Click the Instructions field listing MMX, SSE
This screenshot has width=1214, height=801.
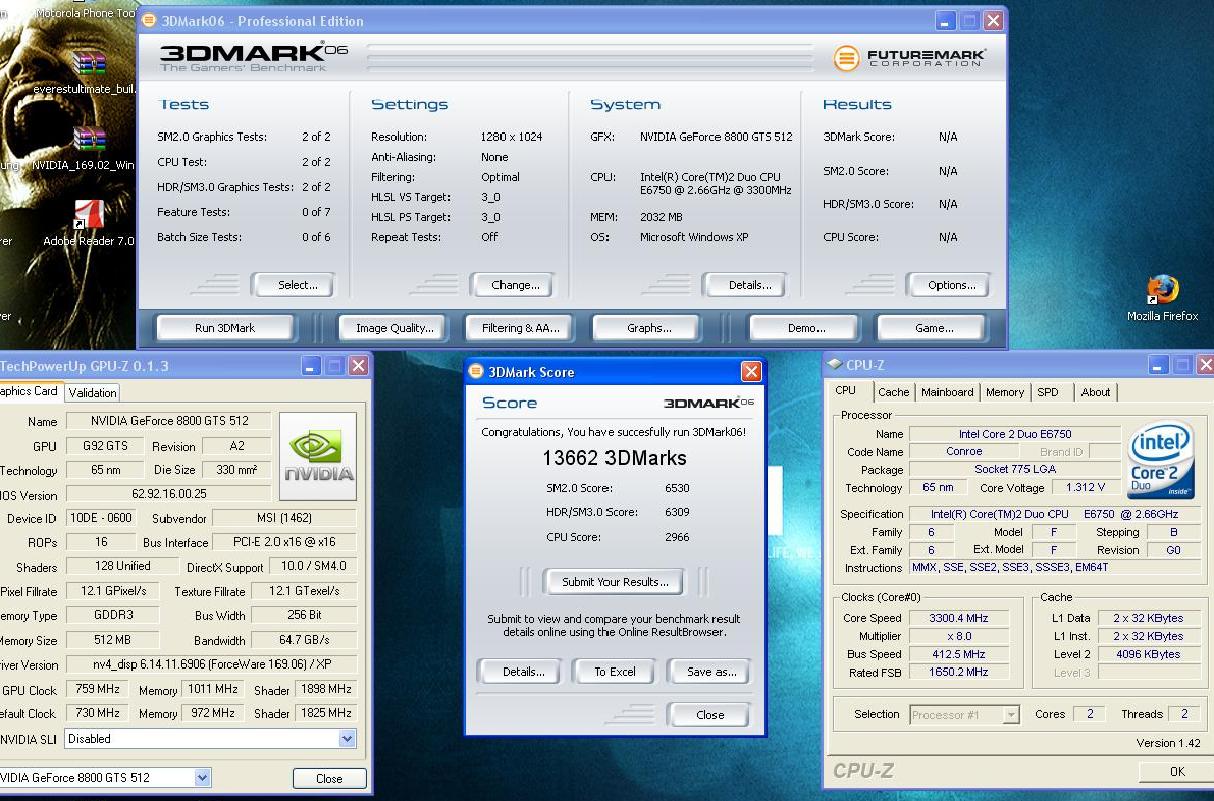click(x=1055, y=567)
